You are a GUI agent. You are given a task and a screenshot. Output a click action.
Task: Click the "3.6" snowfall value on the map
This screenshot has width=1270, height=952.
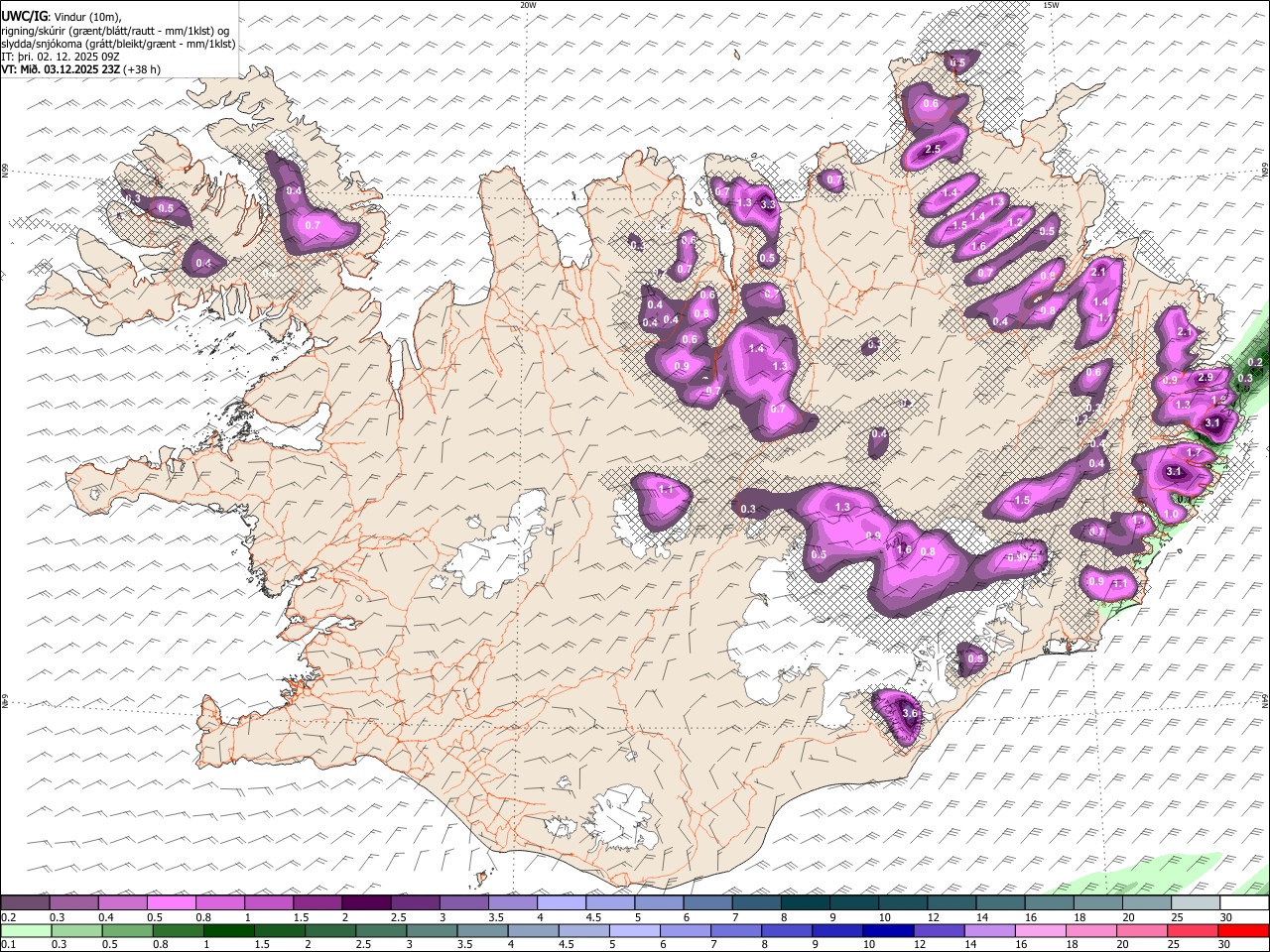pos(911,713)
